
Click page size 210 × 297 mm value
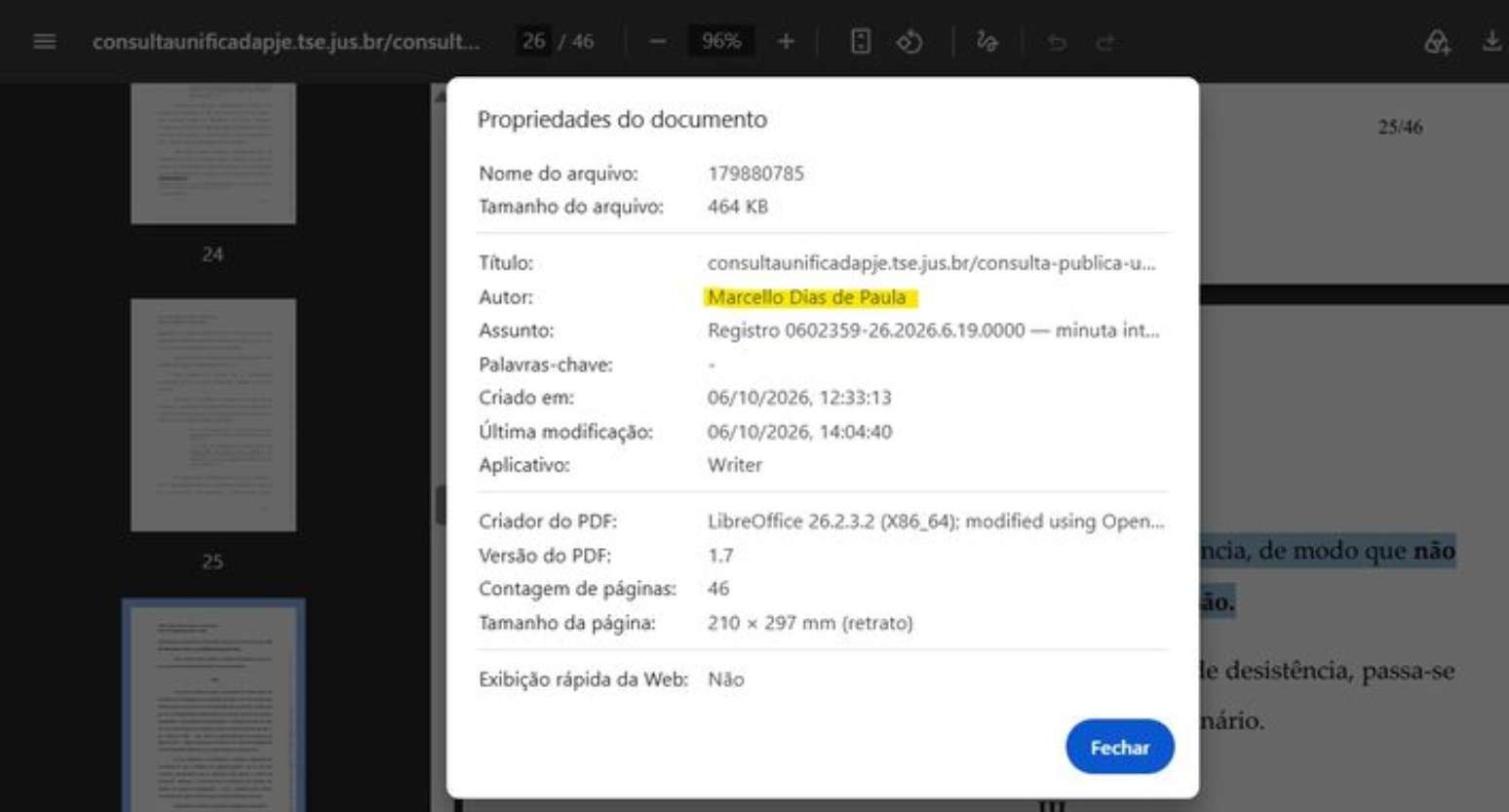810,623
